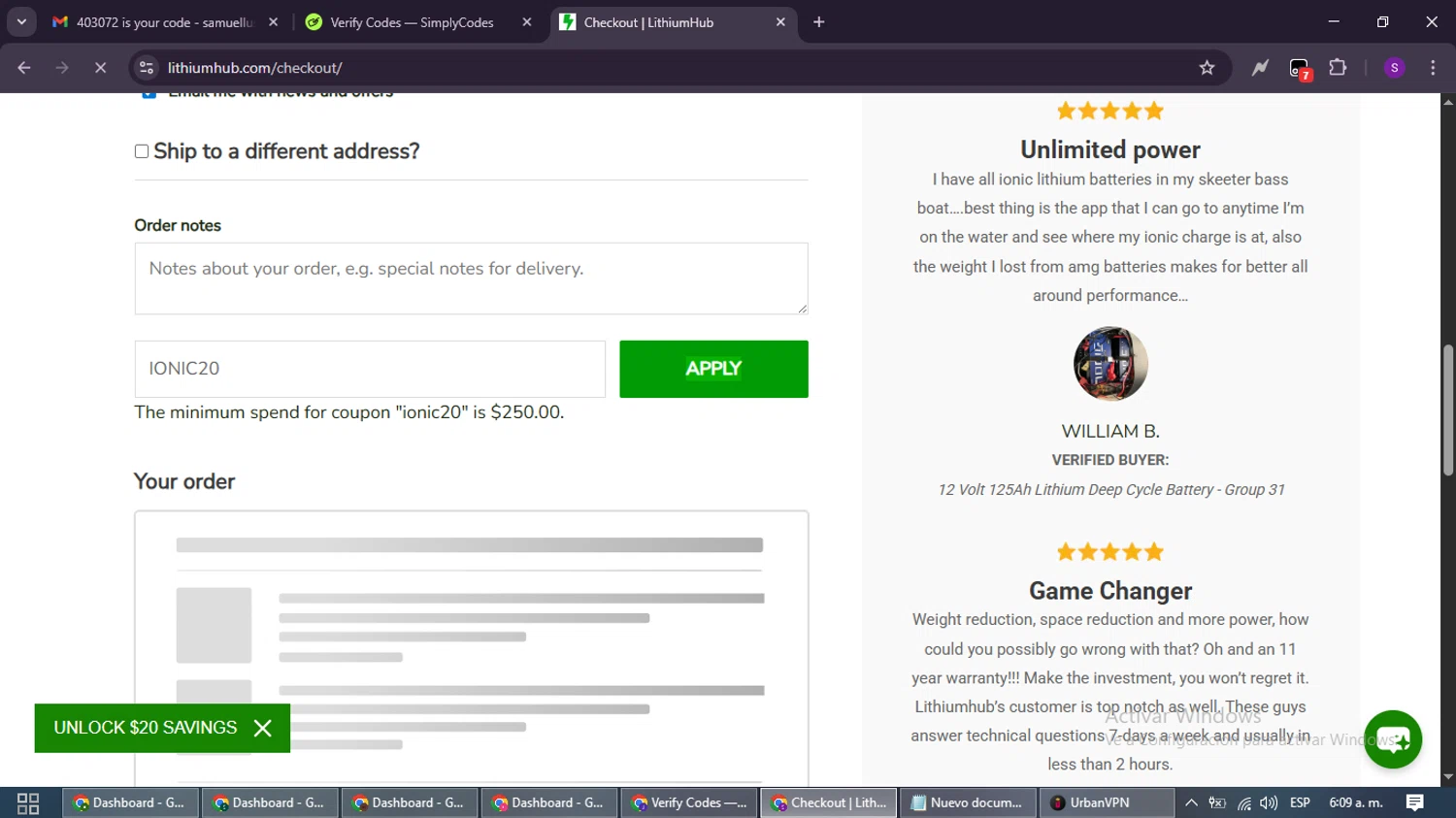1456x818 pixels.
Task: View site information icon in address bar
Action: pos(147,68)
